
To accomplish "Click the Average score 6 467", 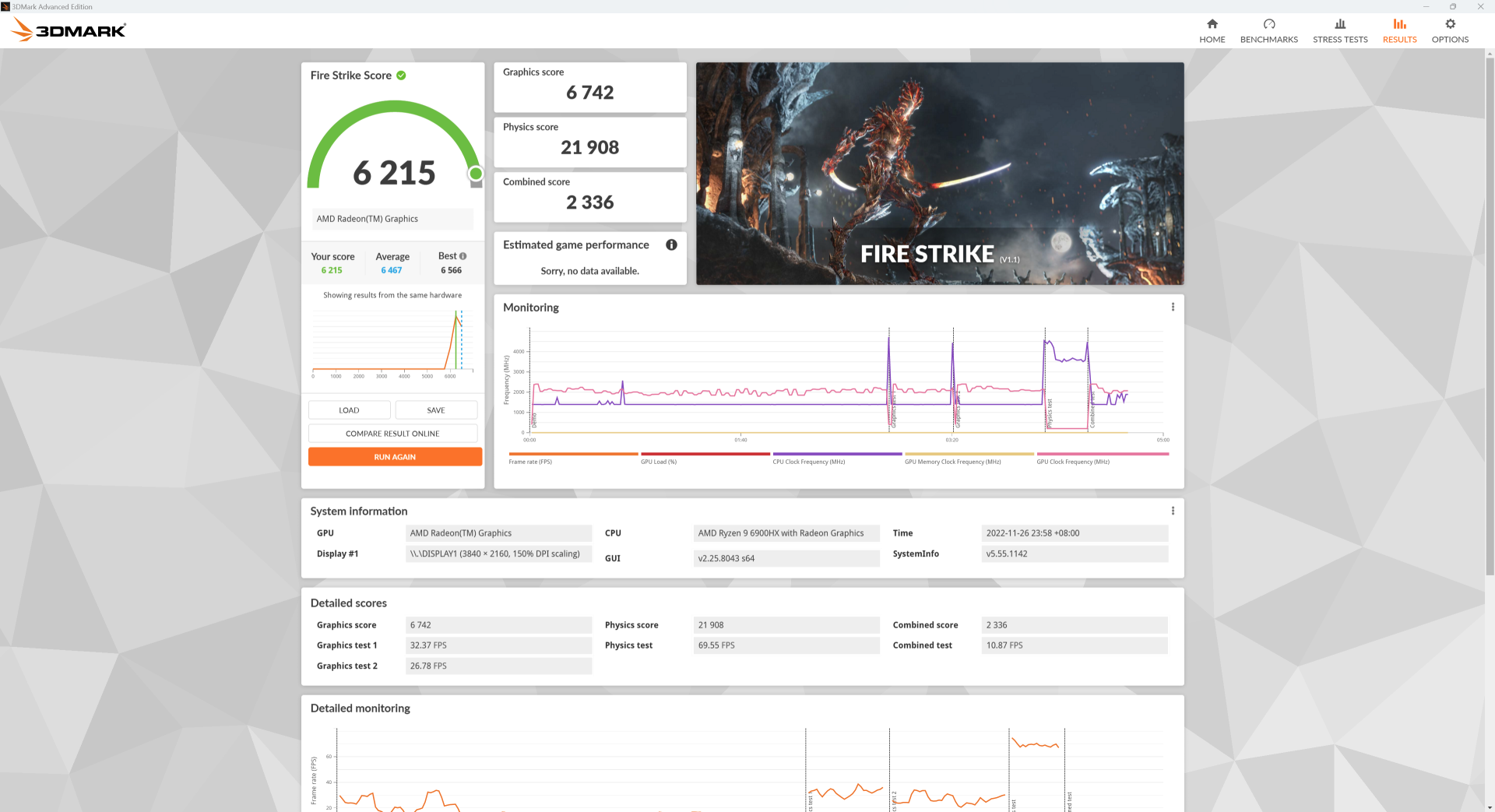I will point(392,270).
